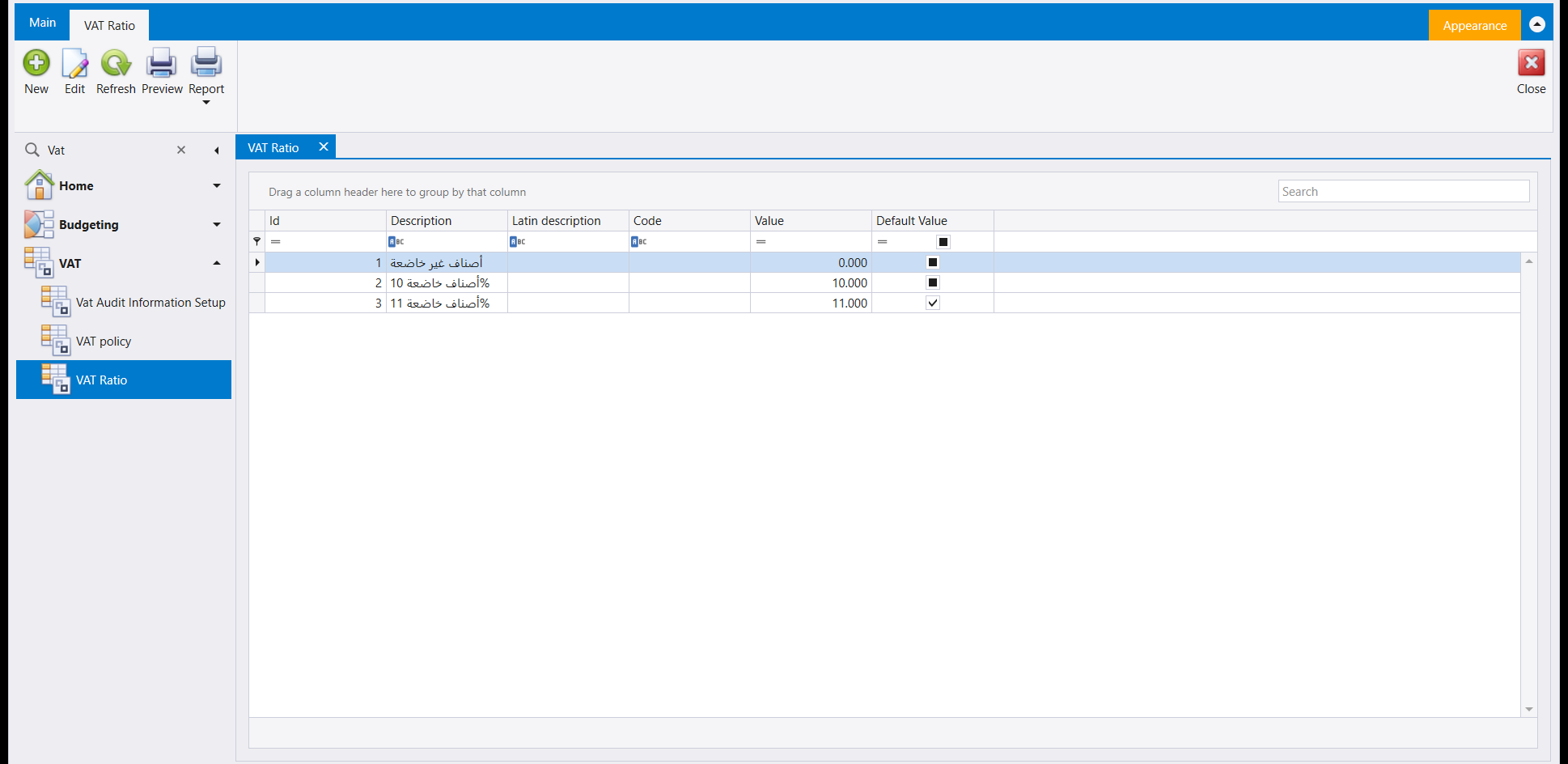Open the Preview printer icon
Image resolution: width=1568 pixels, height=764 pixels.
[162, 63]
